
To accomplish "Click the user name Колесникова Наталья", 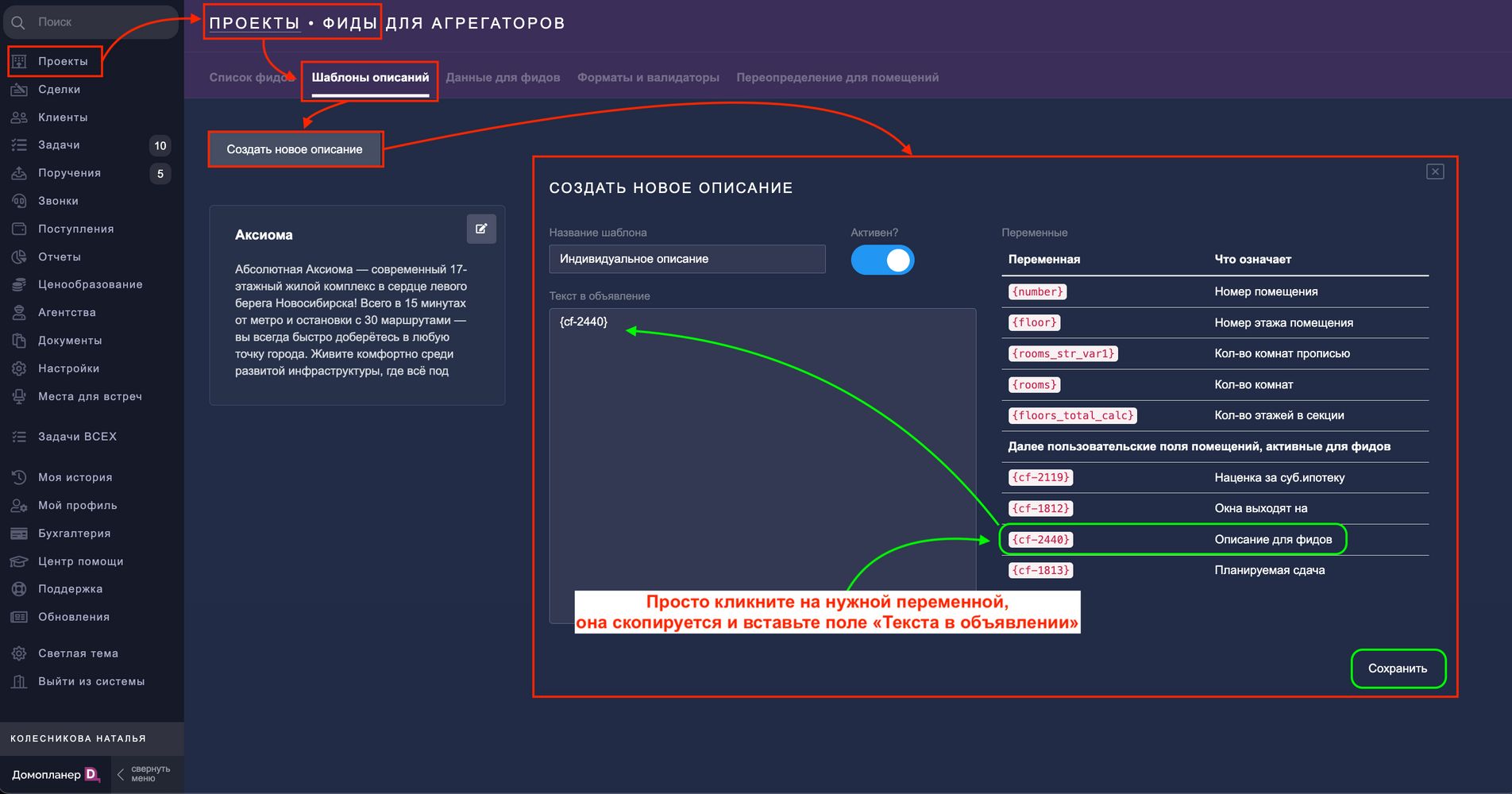I will coord(78,738).
